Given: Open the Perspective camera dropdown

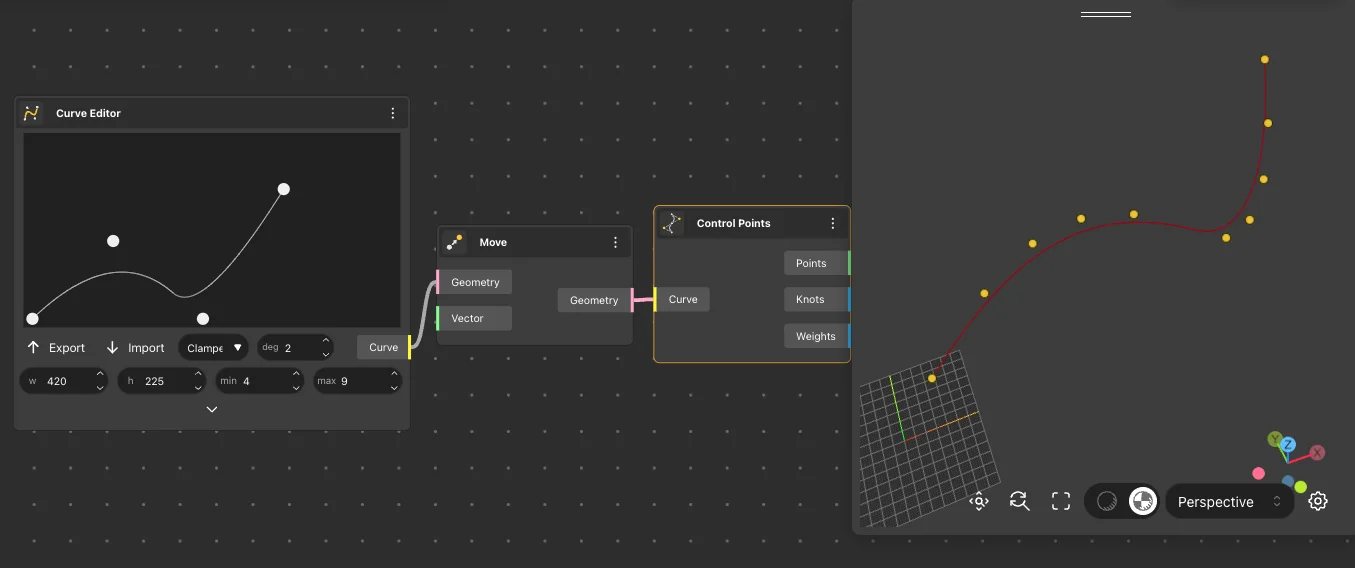Looking at the screenshot, I should [x=1229, y=502].
